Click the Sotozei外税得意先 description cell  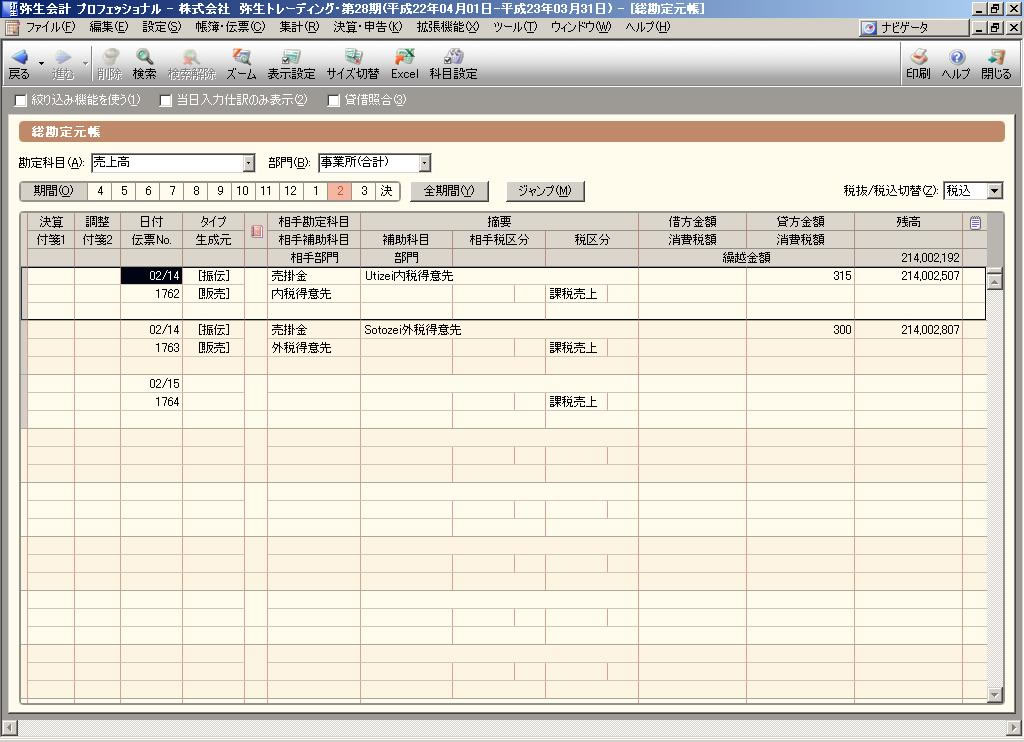(x=499, y=330)
